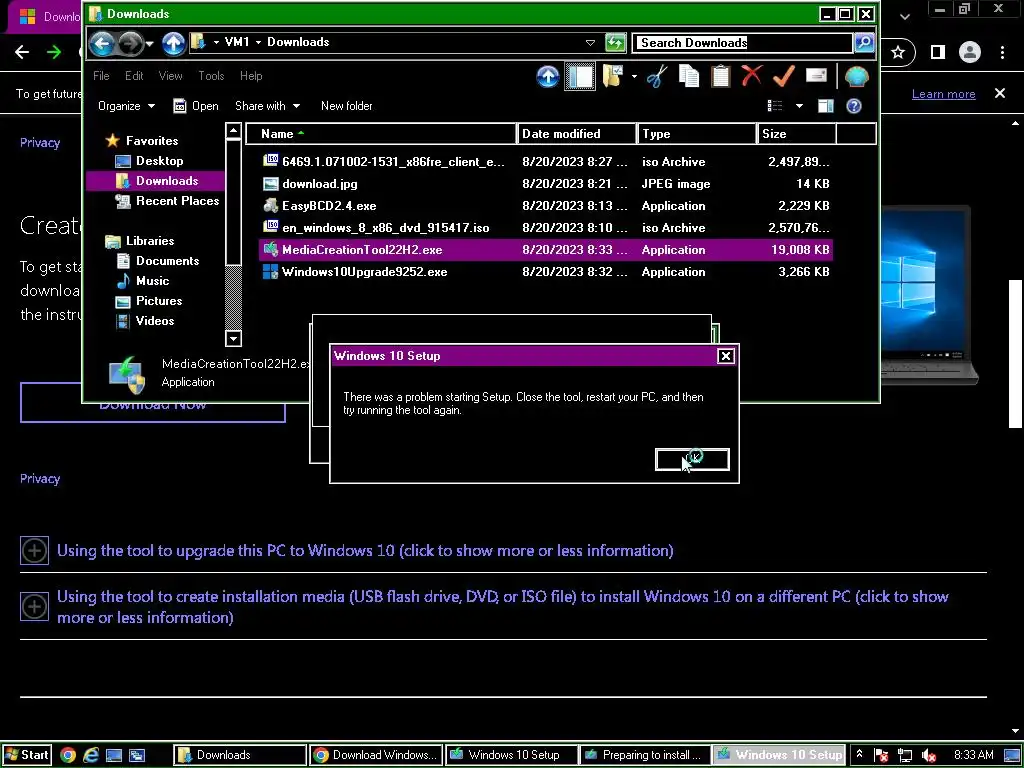This screenshot has width=1024, height=768.
Task: Click the green Refresh button in address bar
Action: [x=615, y=43]
